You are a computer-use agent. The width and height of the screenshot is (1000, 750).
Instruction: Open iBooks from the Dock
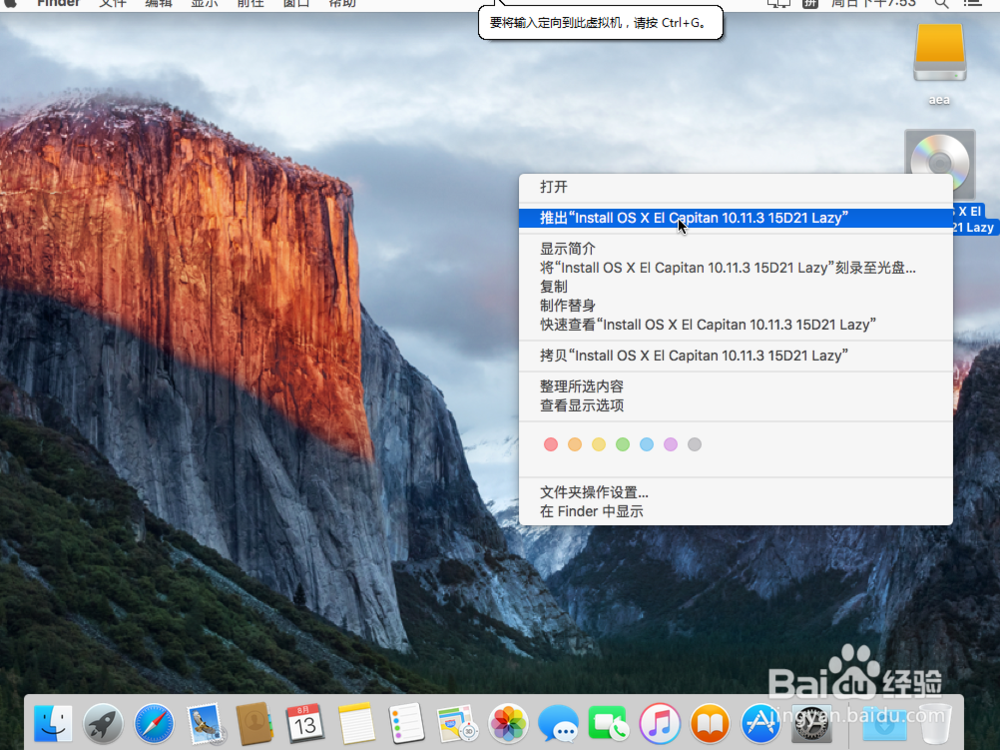click(708, 723)
